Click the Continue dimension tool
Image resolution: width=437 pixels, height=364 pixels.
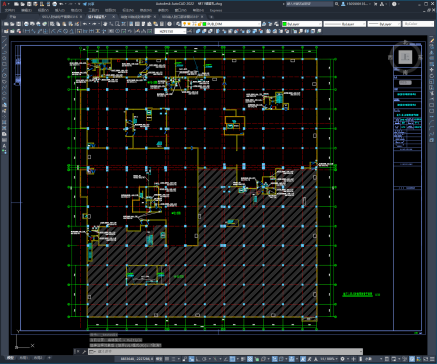[x=91, y=31]
